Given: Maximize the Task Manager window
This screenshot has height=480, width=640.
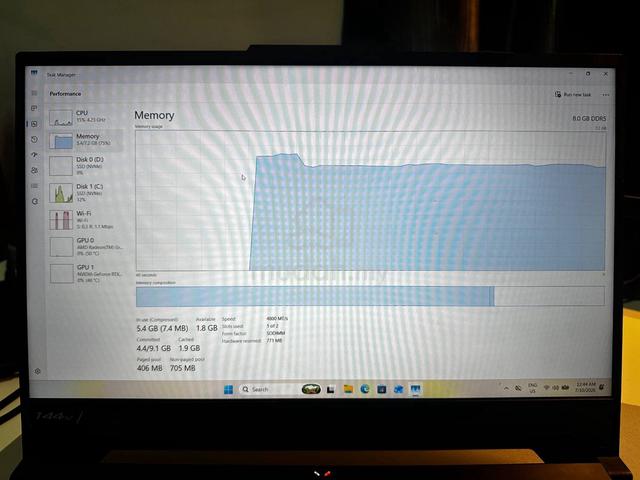Looking at the screenshot, I should 588,73.
